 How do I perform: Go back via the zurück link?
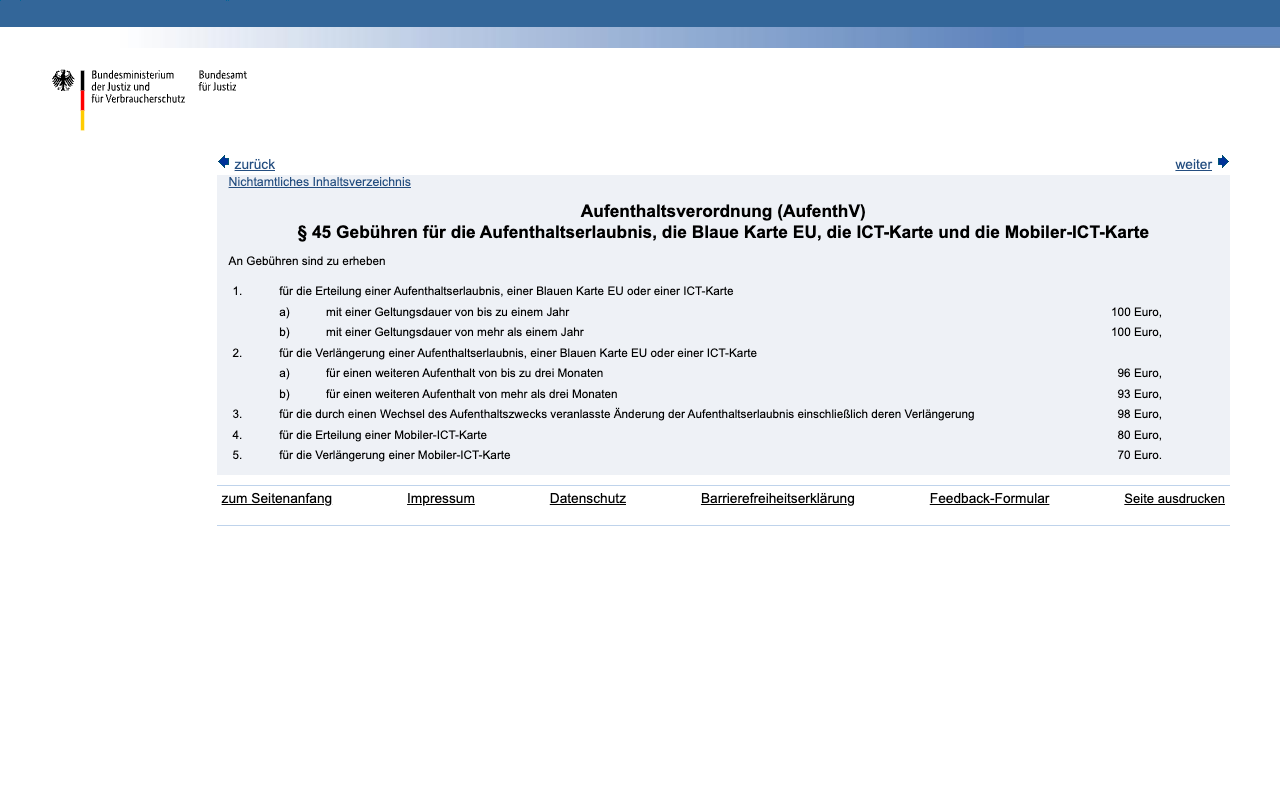tap(255, 164)
